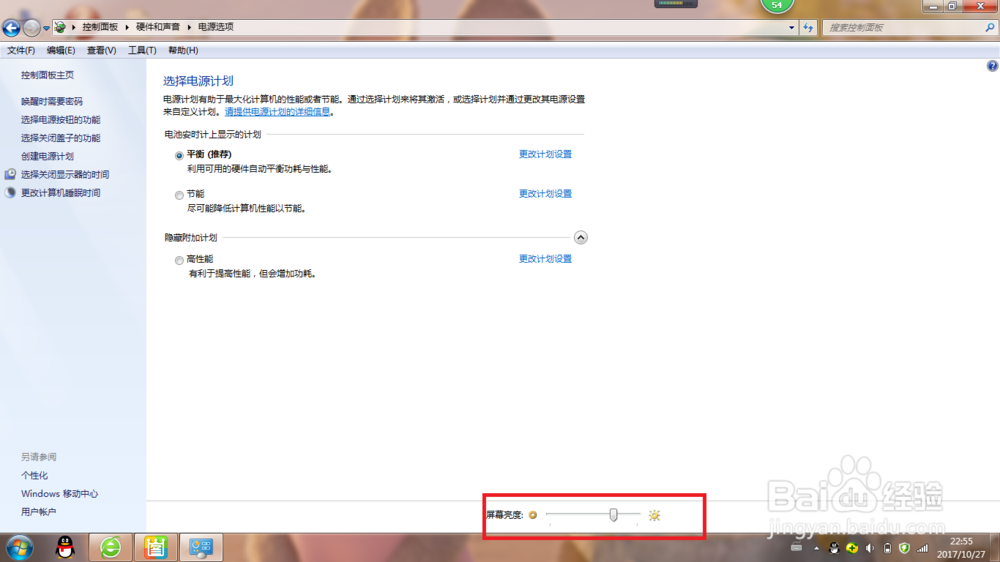
Task: Open address bar history dropdown
Action: [791, 27]
